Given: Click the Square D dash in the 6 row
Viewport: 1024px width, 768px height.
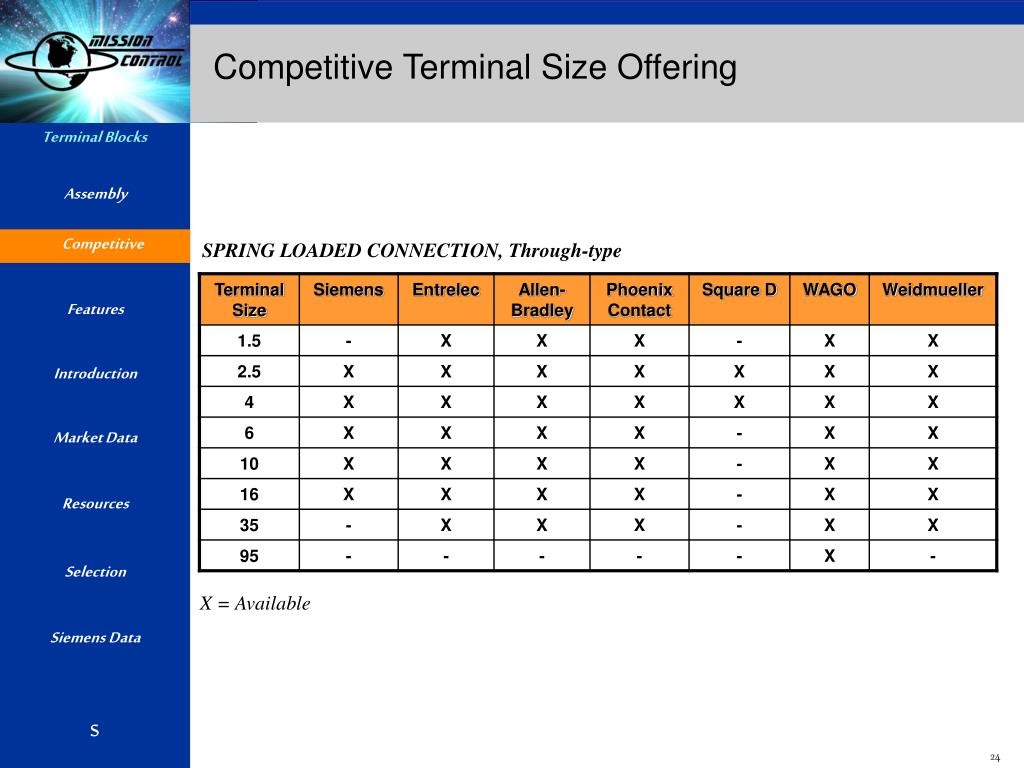Looking at the screenshot, I should point(739,434).
